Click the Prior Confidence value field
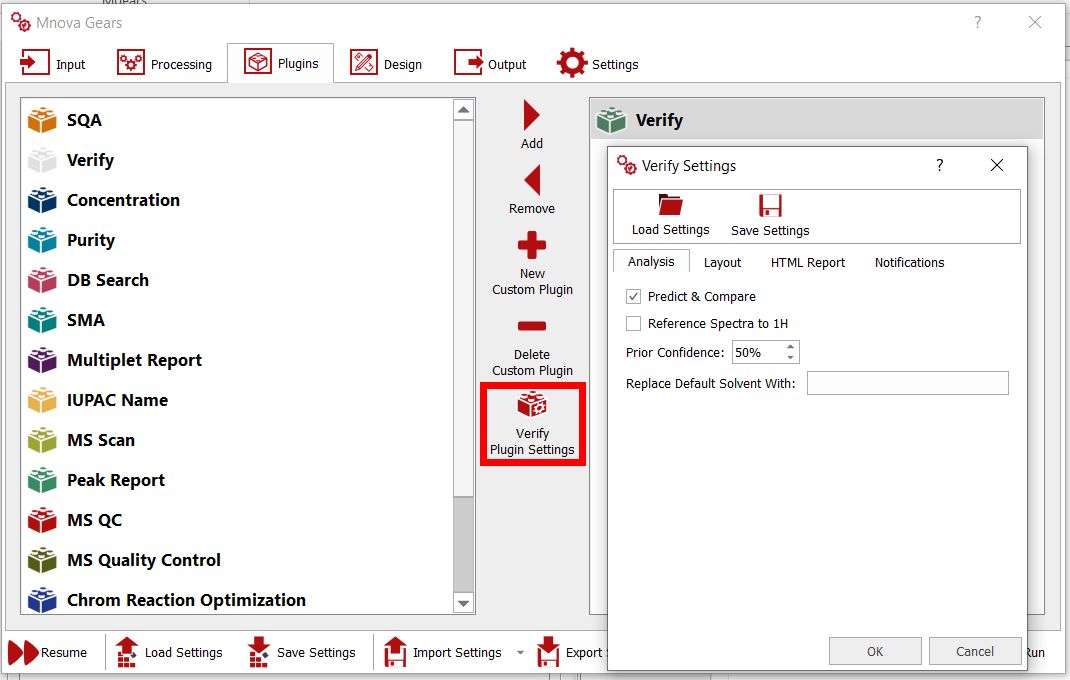 tap(757, 352)
